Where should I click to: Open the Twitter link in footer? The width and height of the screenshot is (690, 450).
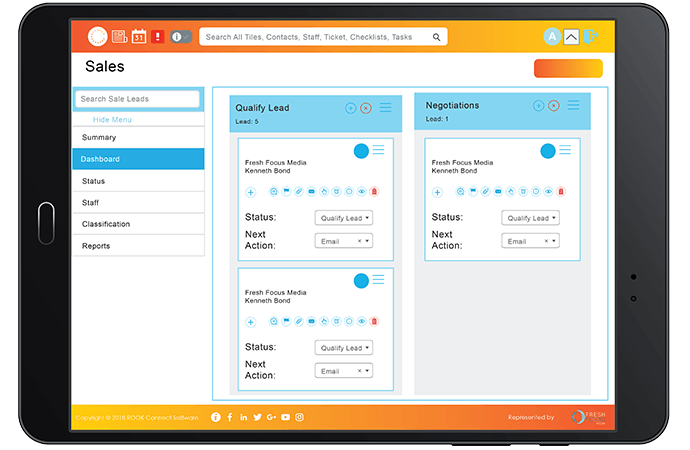(257, 417)
